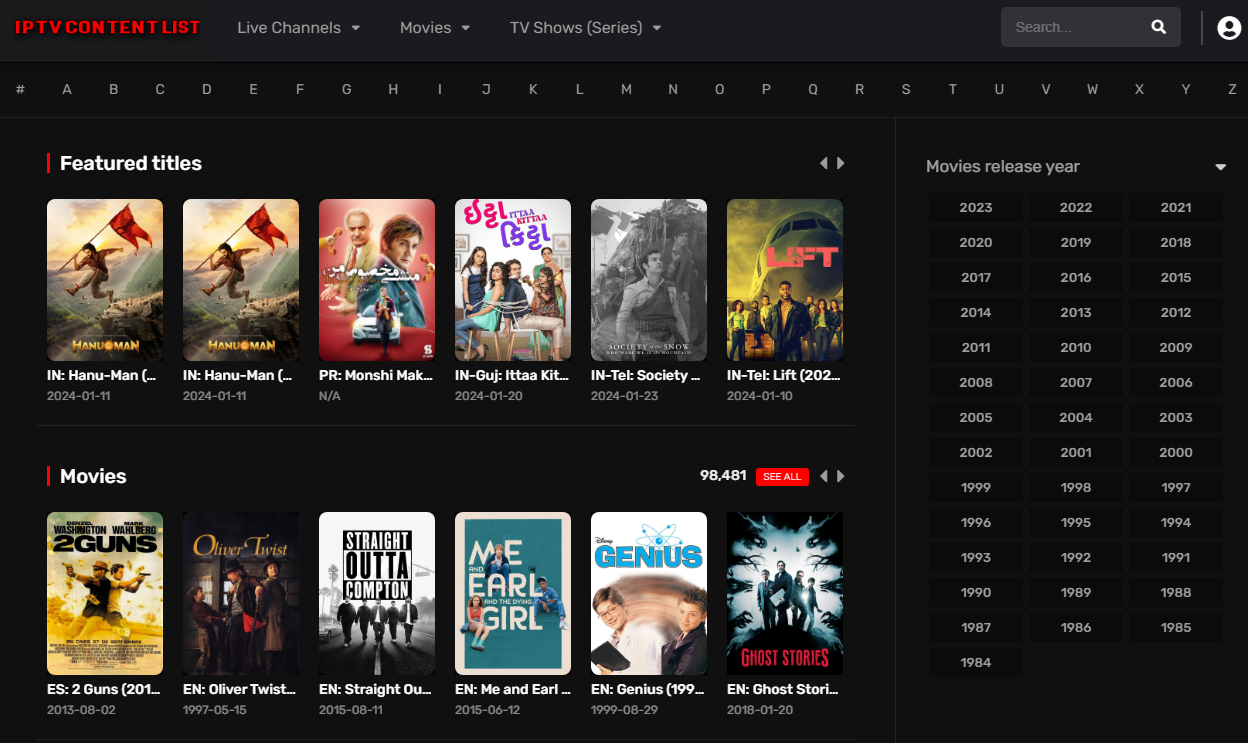Viewport: 1248px width, 743px height.
Task: Select the letter A filter
Action: pos(66,89)
